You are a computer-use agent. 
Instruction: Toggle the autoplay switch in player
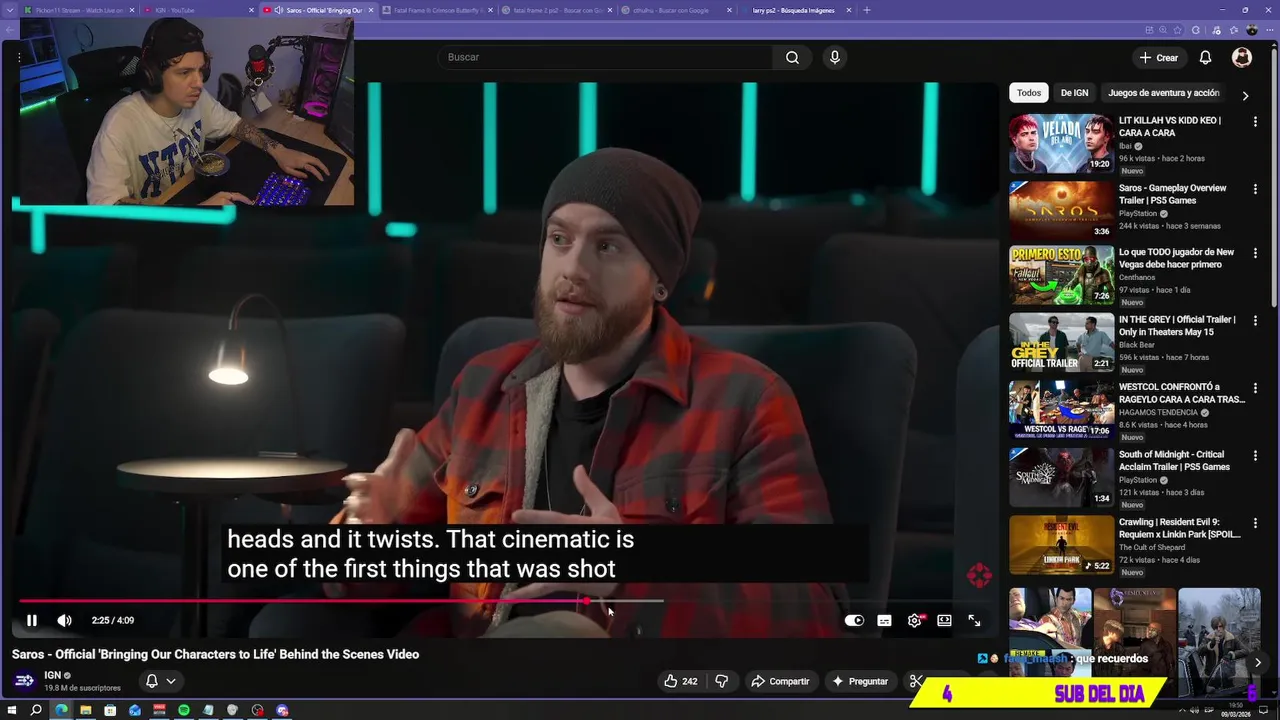pyautogui.click(x=854, y=620)
